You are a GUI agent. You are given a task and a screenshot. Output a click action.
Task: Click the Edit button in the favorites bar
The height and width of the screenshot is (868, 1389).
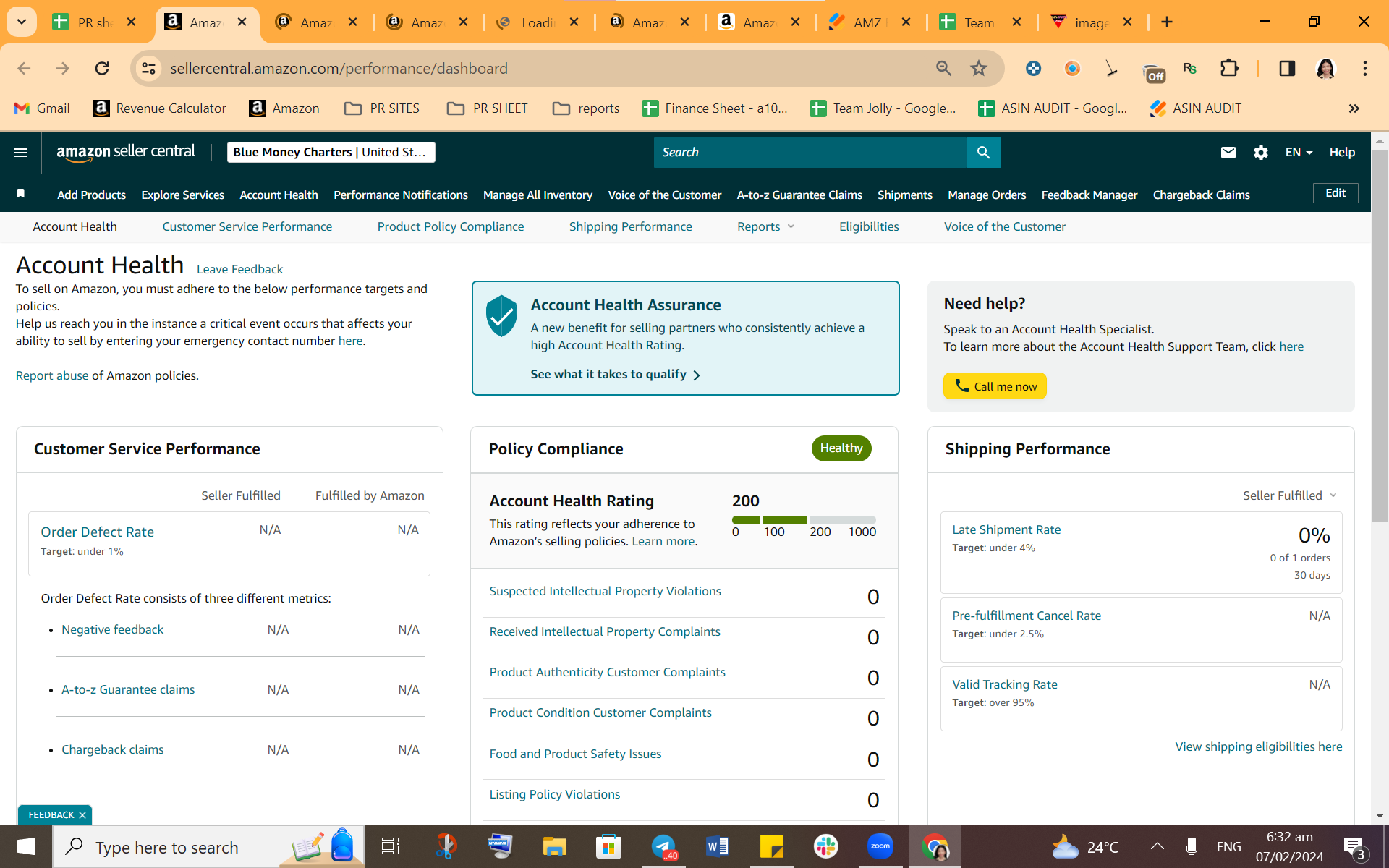pyautogui.click(x=1335, y=192)
